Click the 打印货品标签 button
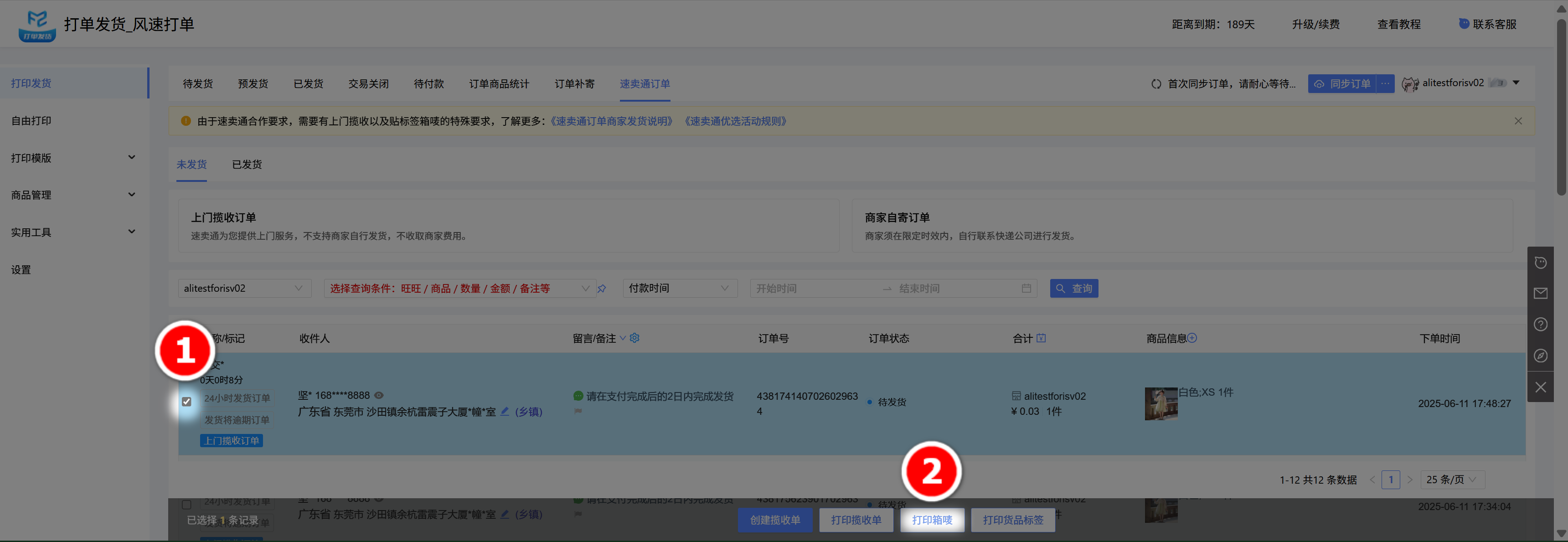Viewport: 1568px width, 542px height. 1013,520
